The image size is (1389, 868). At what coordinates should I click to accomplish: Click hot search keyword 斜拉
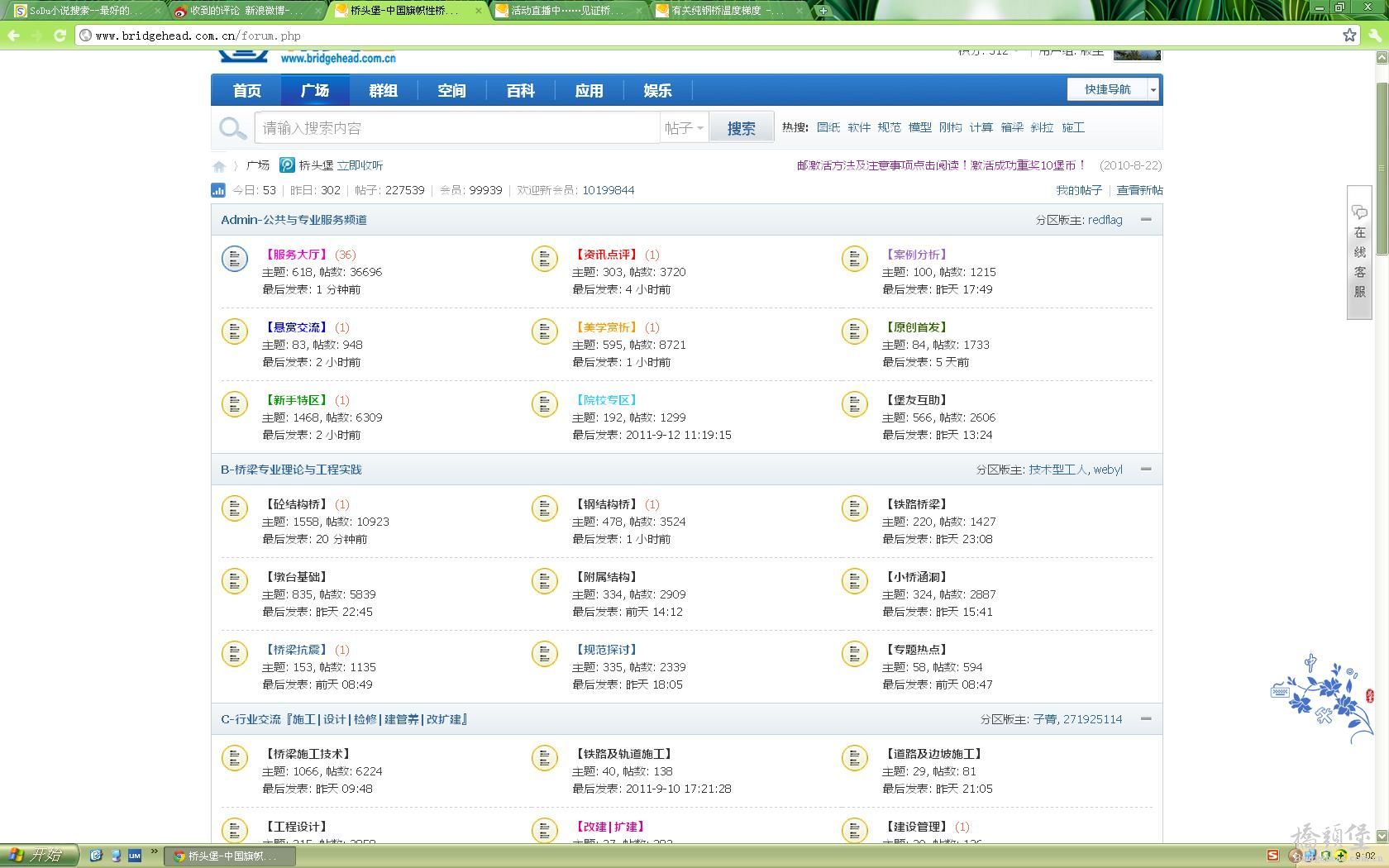pyautogui.click(x=1042, y=127)
